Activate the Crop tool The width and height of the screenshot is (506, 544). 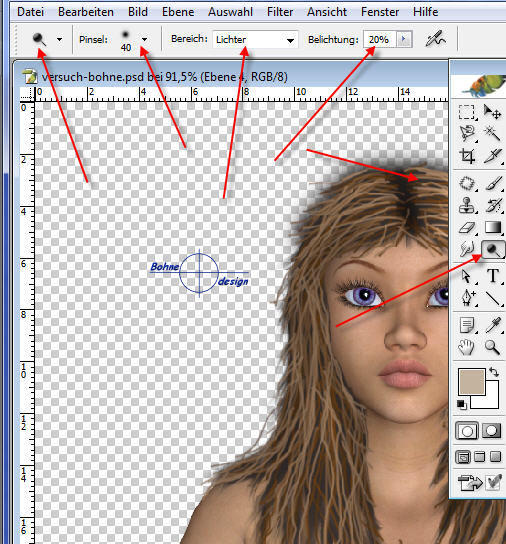466,156
